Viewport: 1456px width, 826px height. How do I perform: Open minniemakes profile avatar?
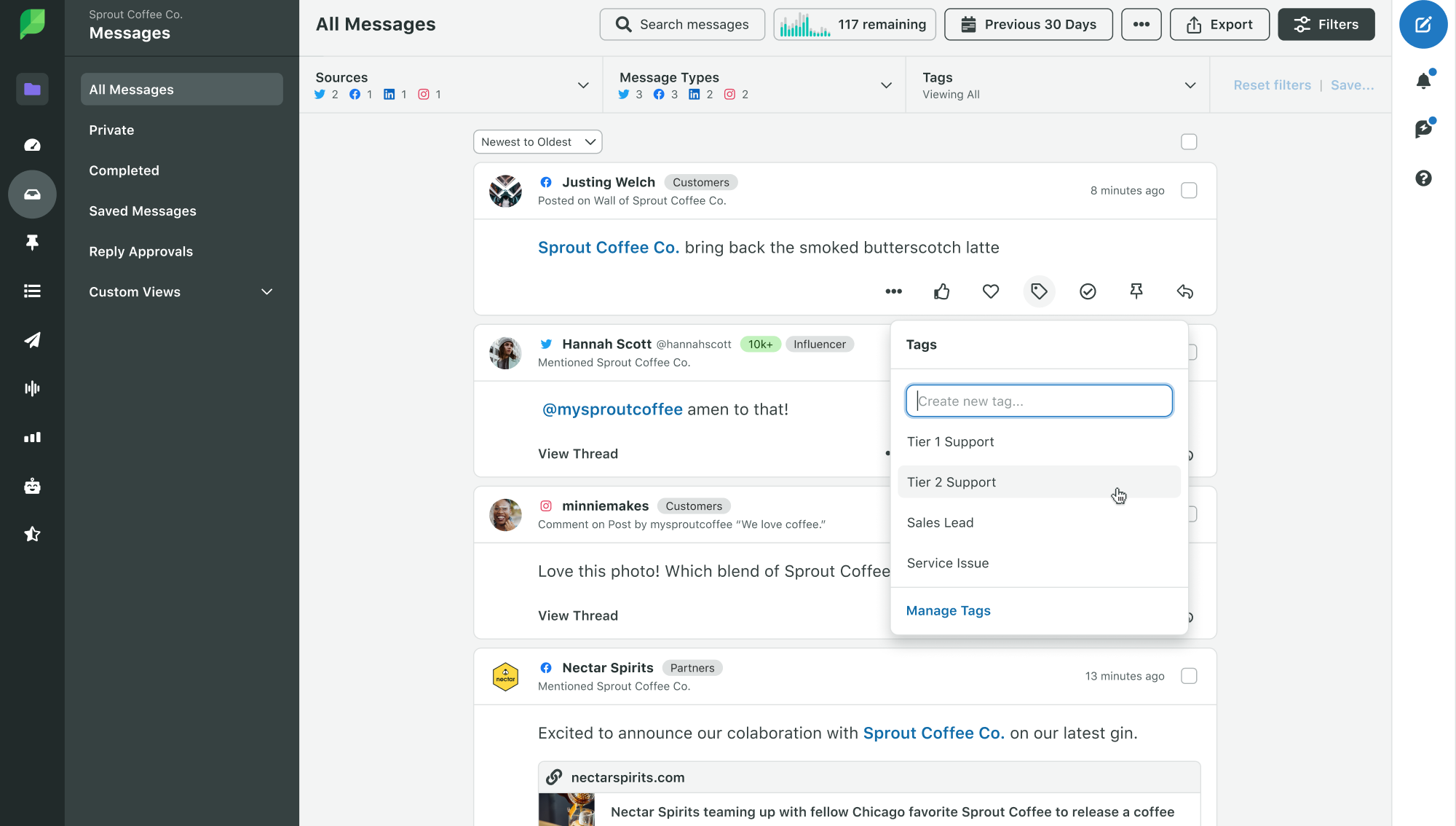click(505, 514)
